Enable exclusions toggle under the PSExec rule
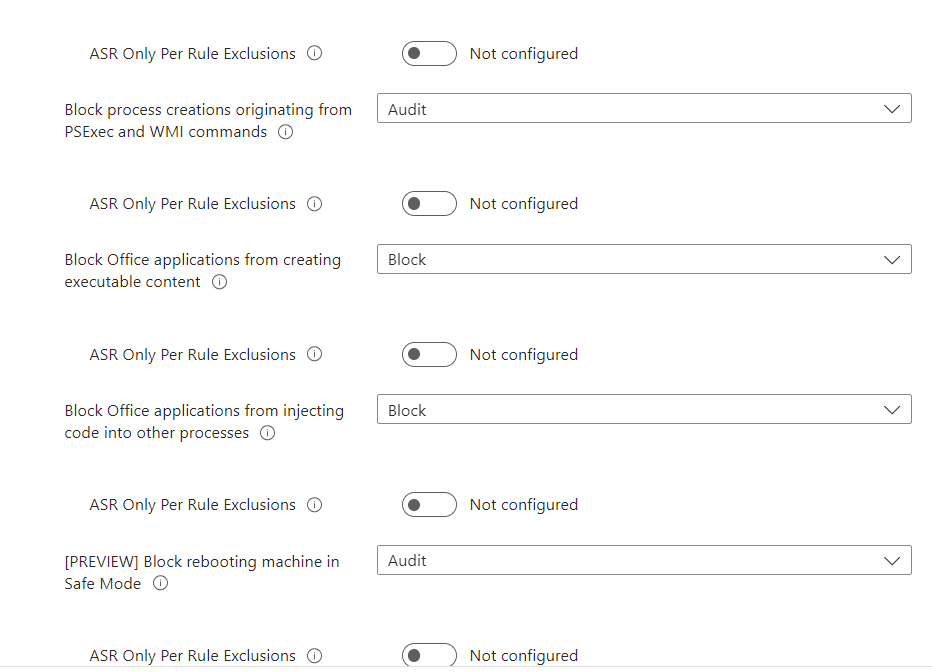Image resolution: width=932 pixels, height=672 pixels. [429, 203]
